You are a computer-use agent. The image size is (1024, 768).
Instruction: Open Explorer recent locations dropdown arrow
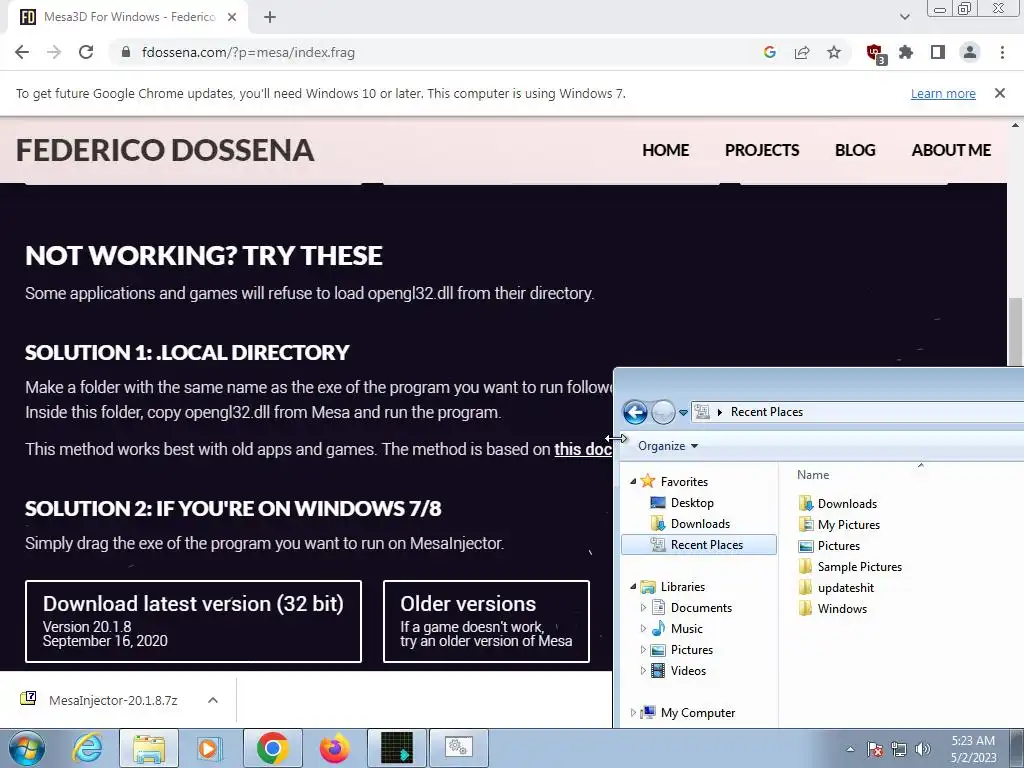point(683,413)
